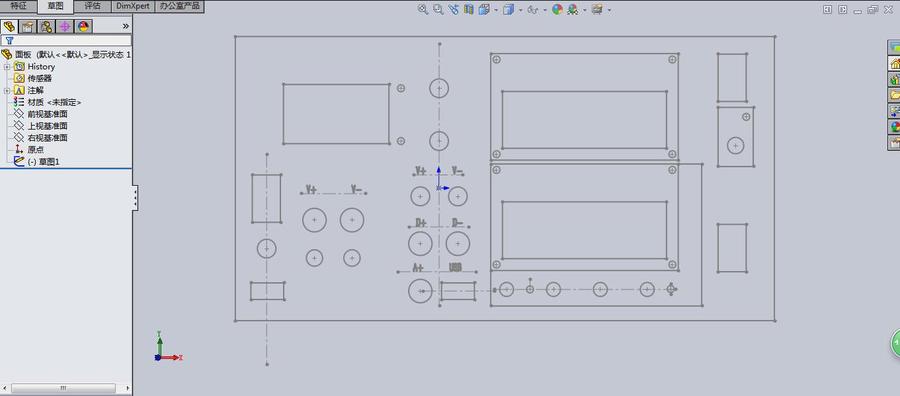This screenshot has height=396, width=900.
Task: Select 前视基准面 plane in feature tree
Action: tap(48, 114)
